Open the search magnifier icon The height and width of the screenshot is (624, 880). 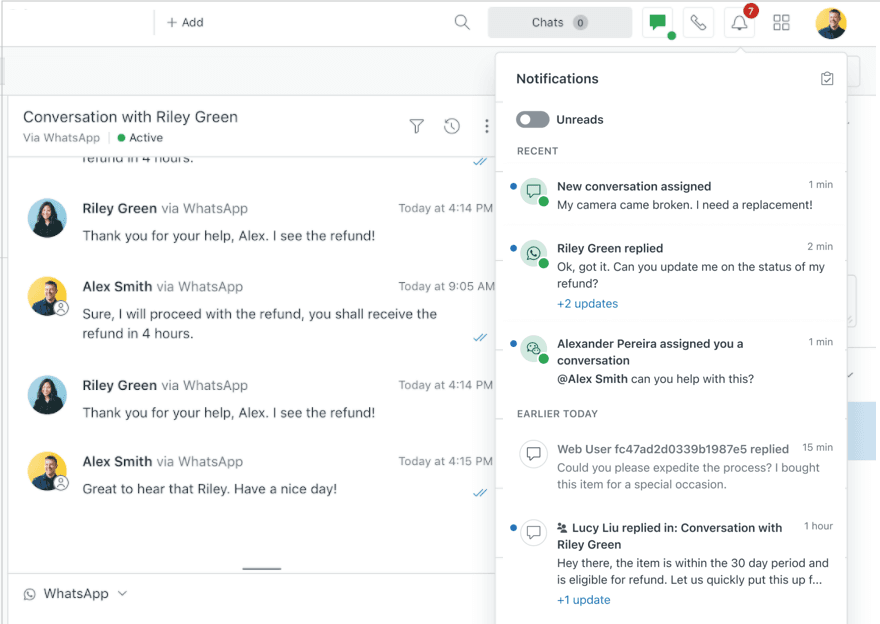461,21
